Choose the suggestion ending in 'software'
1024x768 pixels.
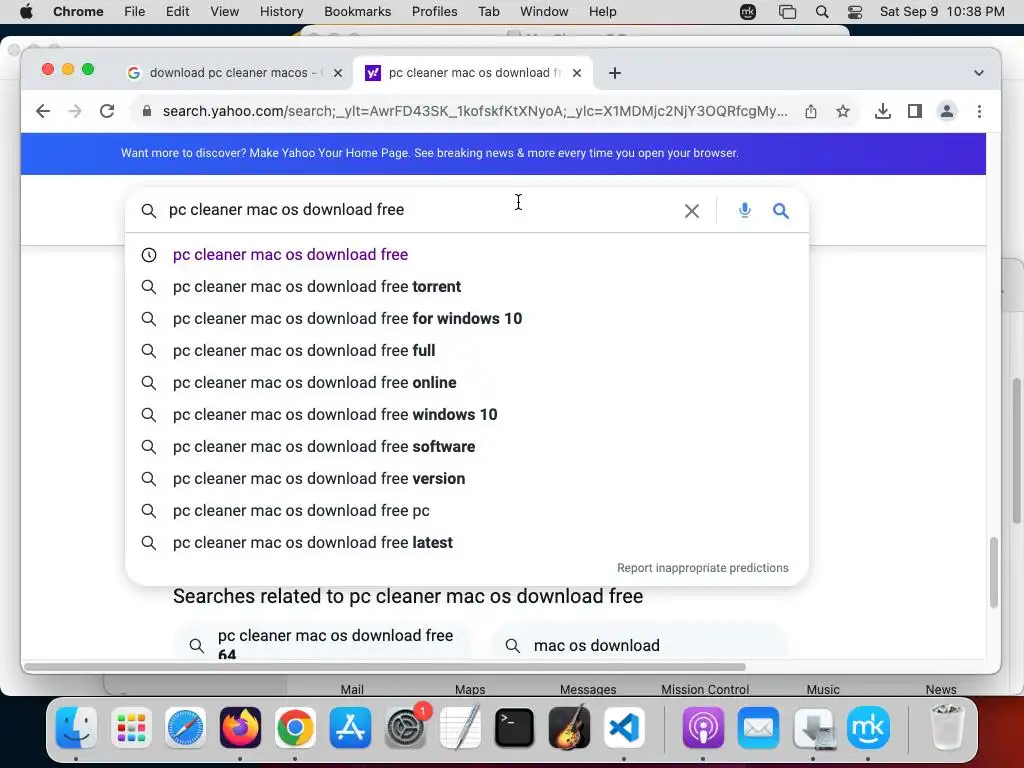(x=467, y=447)
